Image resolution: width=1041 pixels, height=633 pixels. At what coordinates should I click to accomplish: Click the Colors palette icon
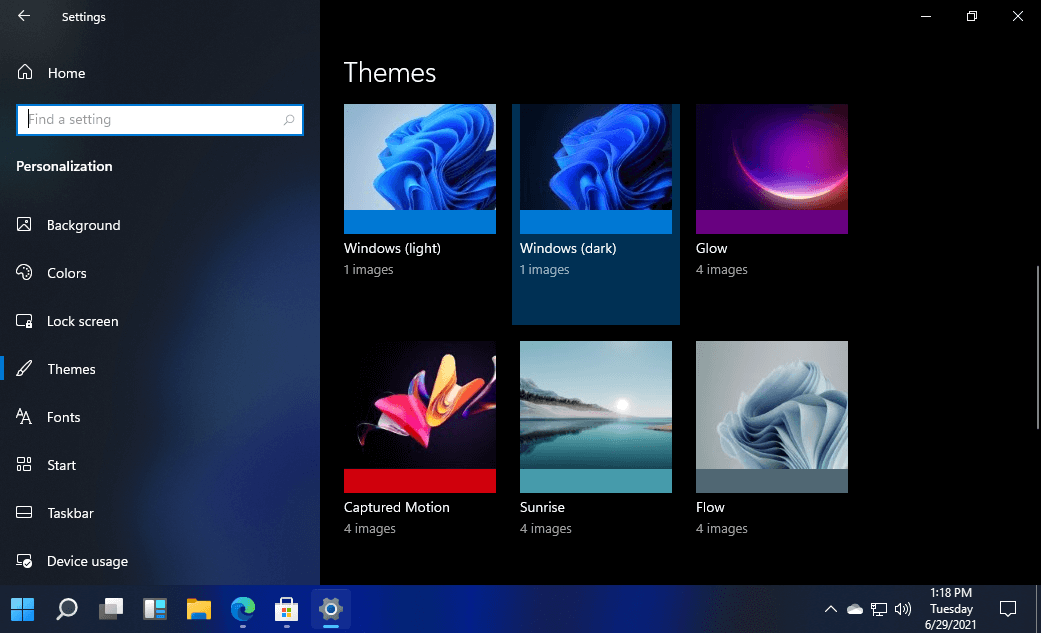24,272
